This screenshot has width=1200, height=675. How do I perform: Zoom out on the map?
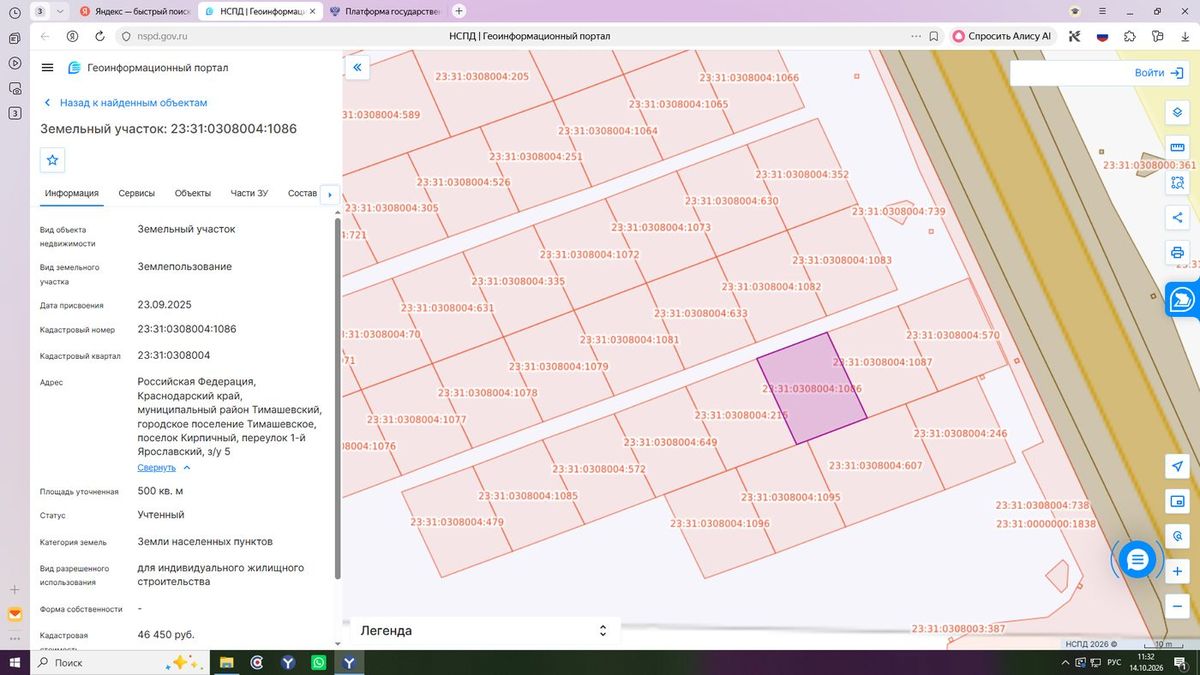(1177, 606)
